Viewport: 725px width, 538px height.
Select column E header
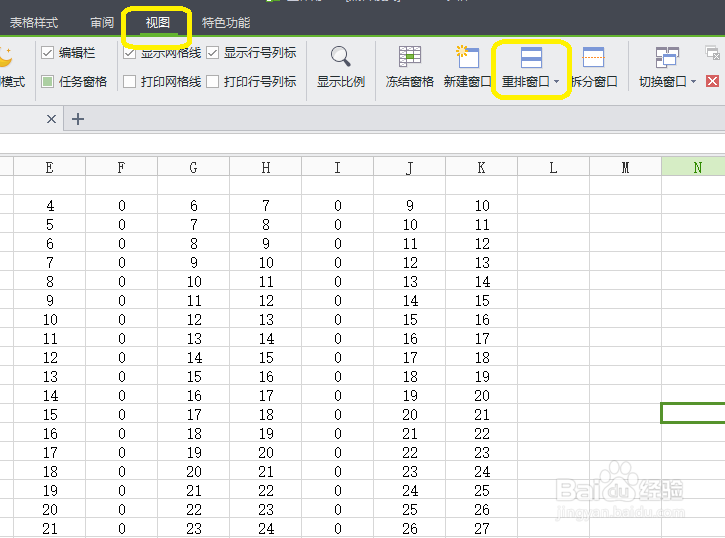[49, 167]
